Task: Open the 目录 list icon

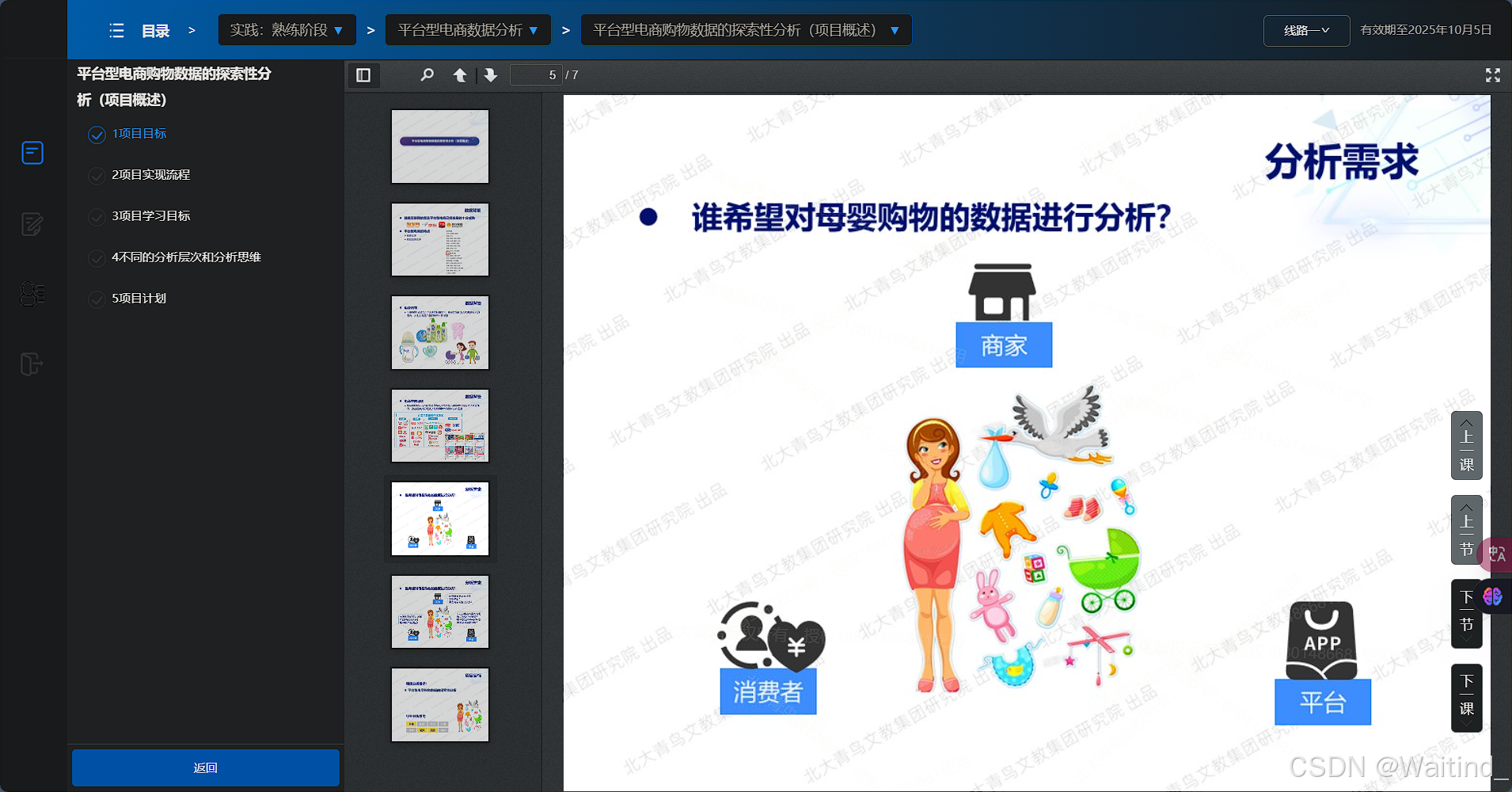Action: (116, 31)
